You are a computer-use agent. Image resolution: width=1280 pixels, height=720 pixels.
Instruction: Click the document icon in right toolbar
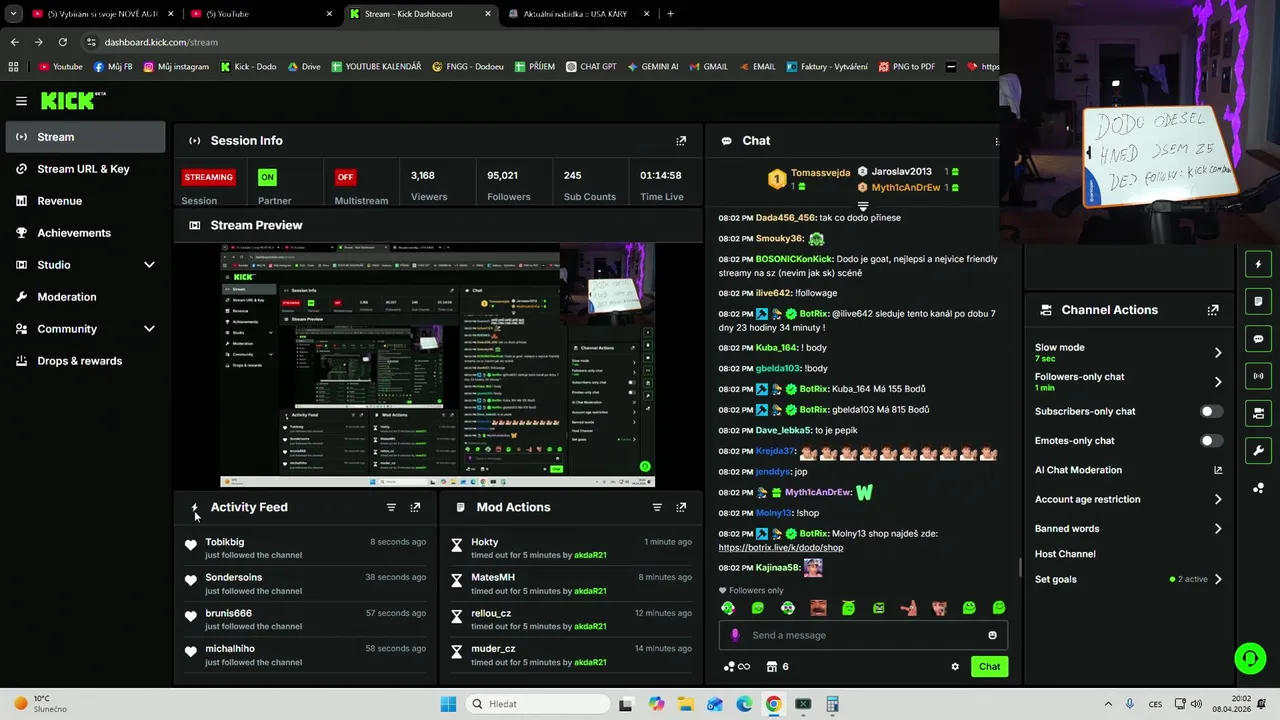(x=1258, y=302)
